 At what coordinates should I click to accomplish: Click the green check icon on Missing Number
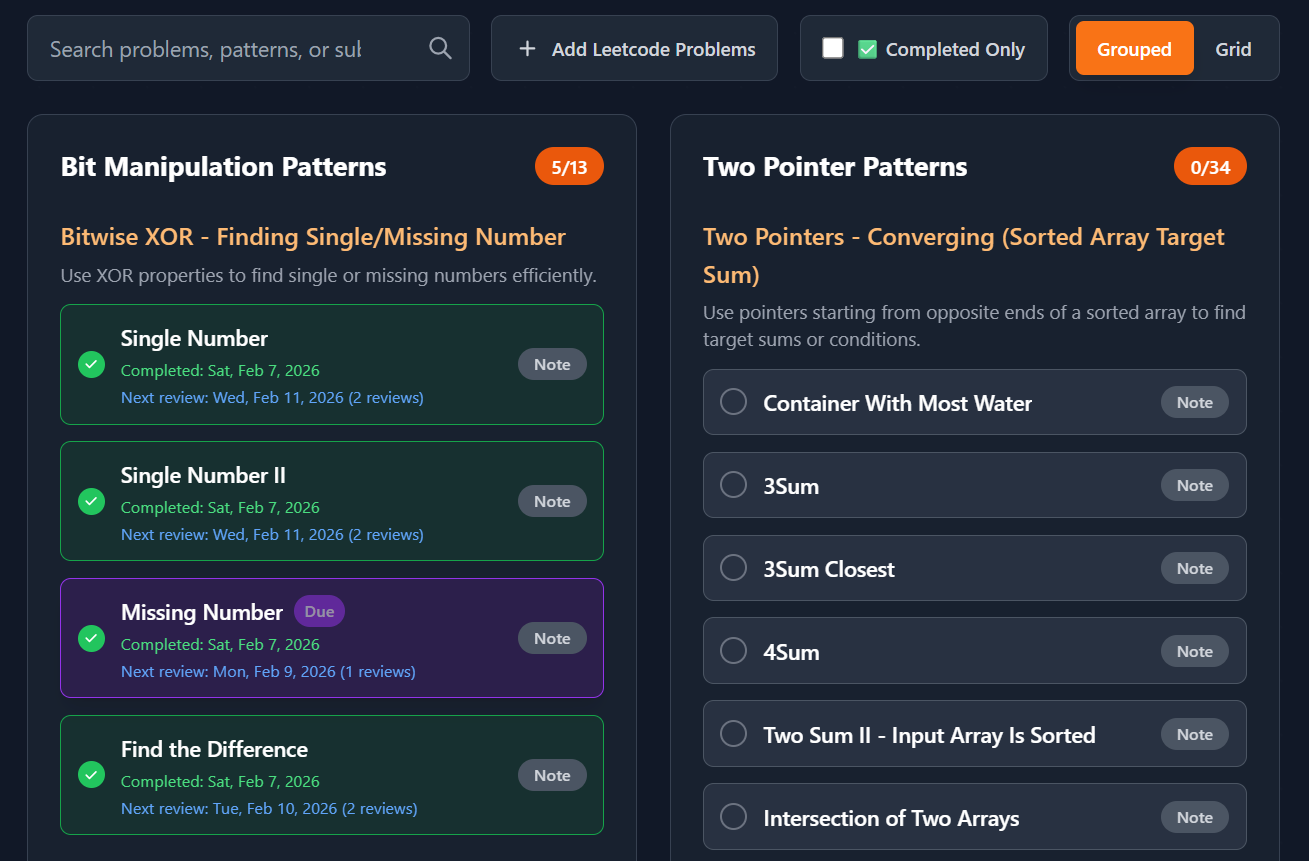[x=91, y=638]
